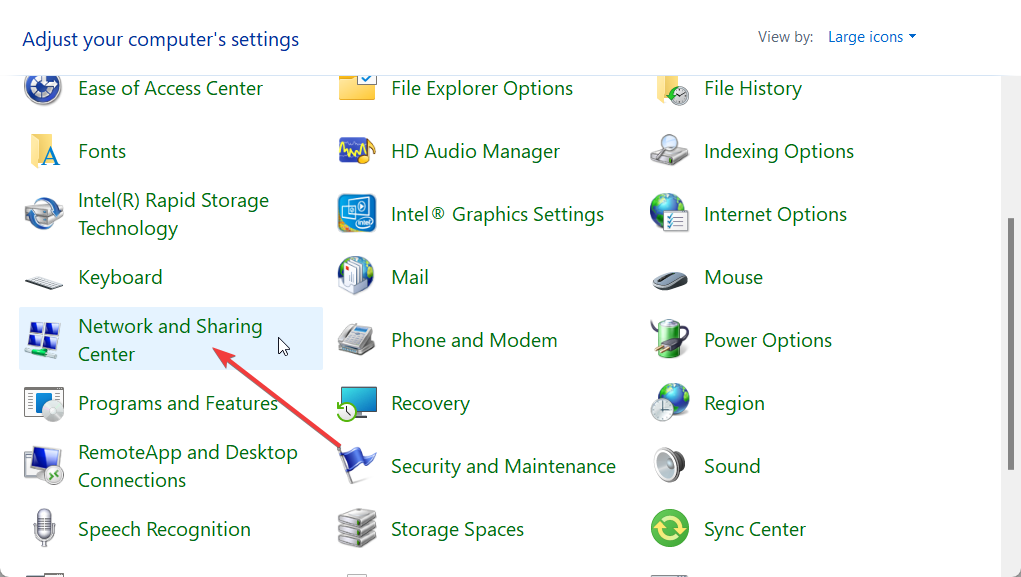Select RemoteApp and Desktop Connections
The image size is (1021, 577).
click(188, 466)
